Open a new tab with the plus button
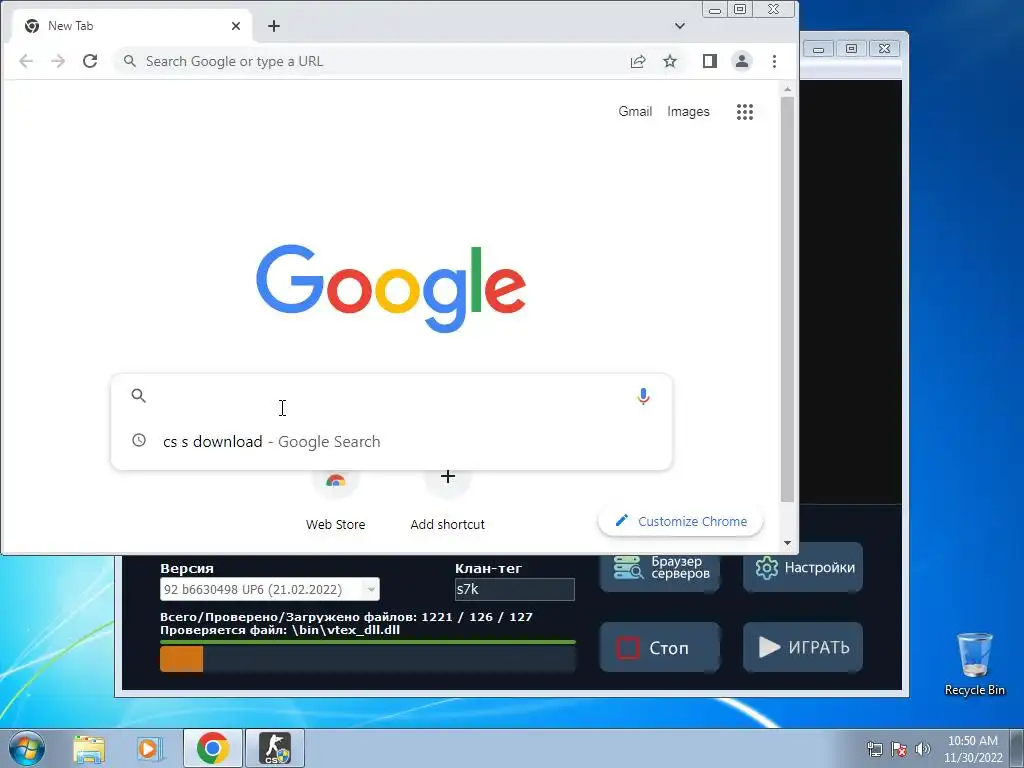Screen dimensions: 1024x768 [x=274, y=26]
